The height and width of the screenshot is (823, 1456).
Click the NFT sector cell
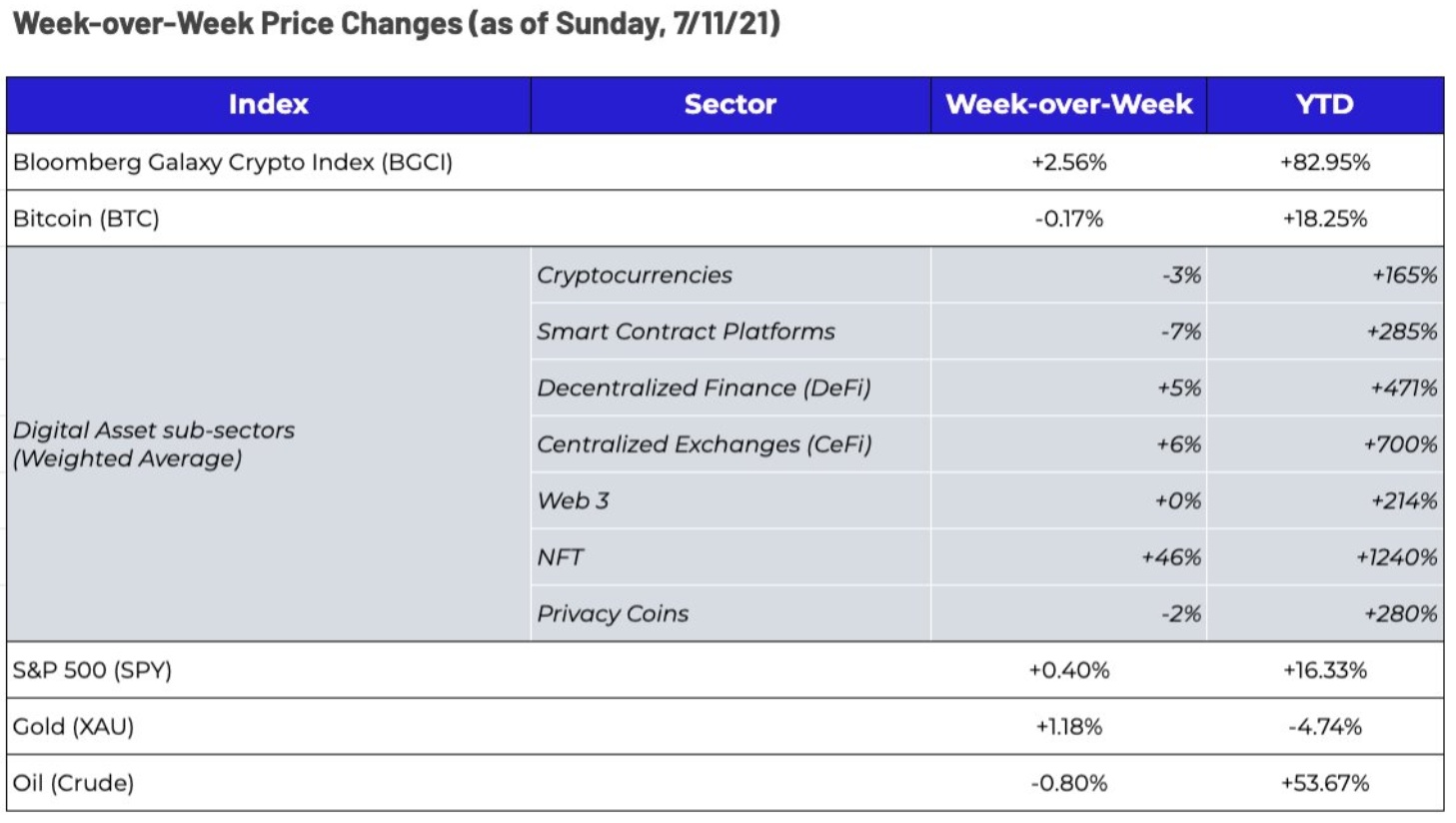(x=560, y=557)
